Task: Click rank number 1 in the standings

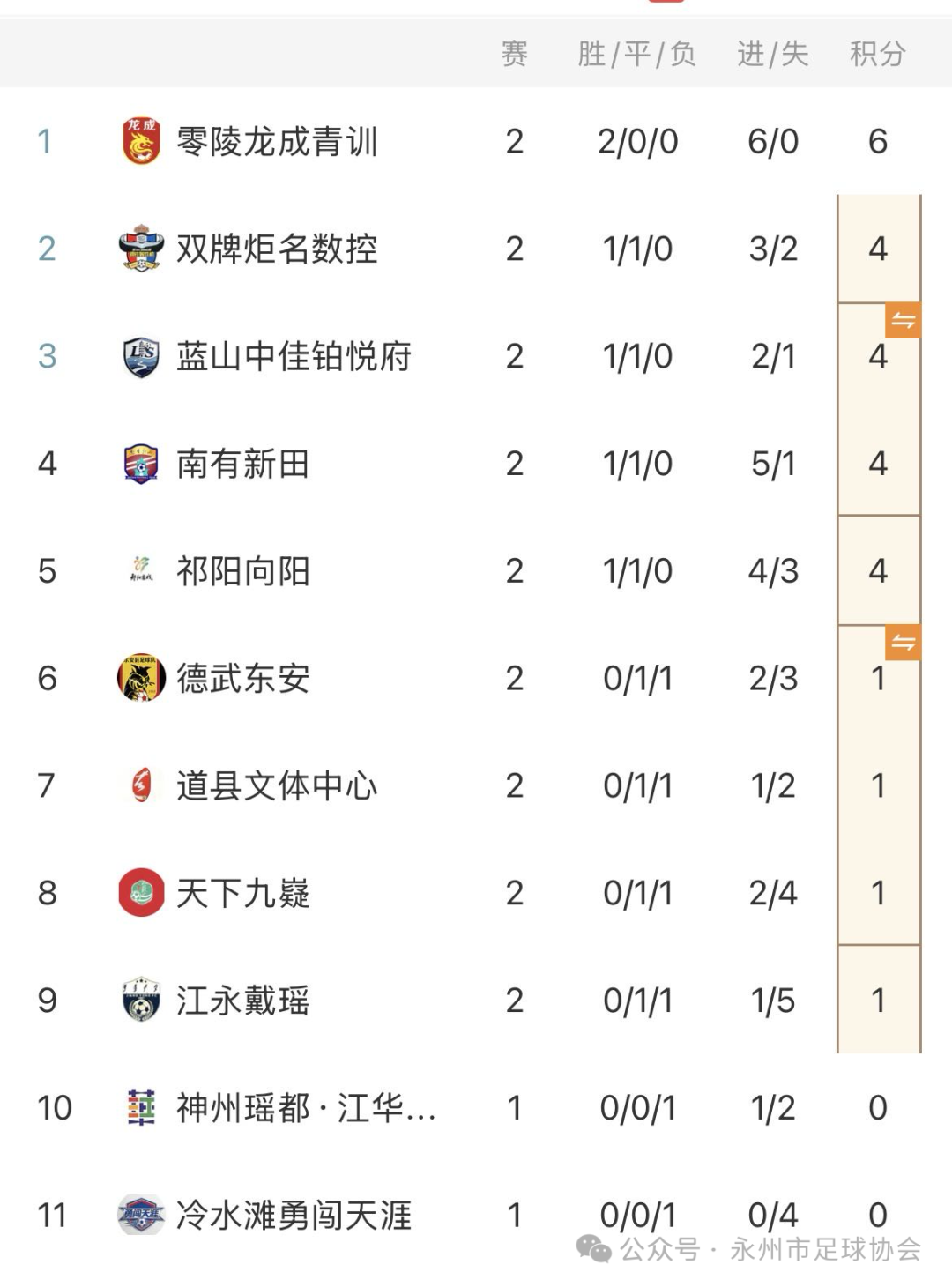Action: coord(45,141)
